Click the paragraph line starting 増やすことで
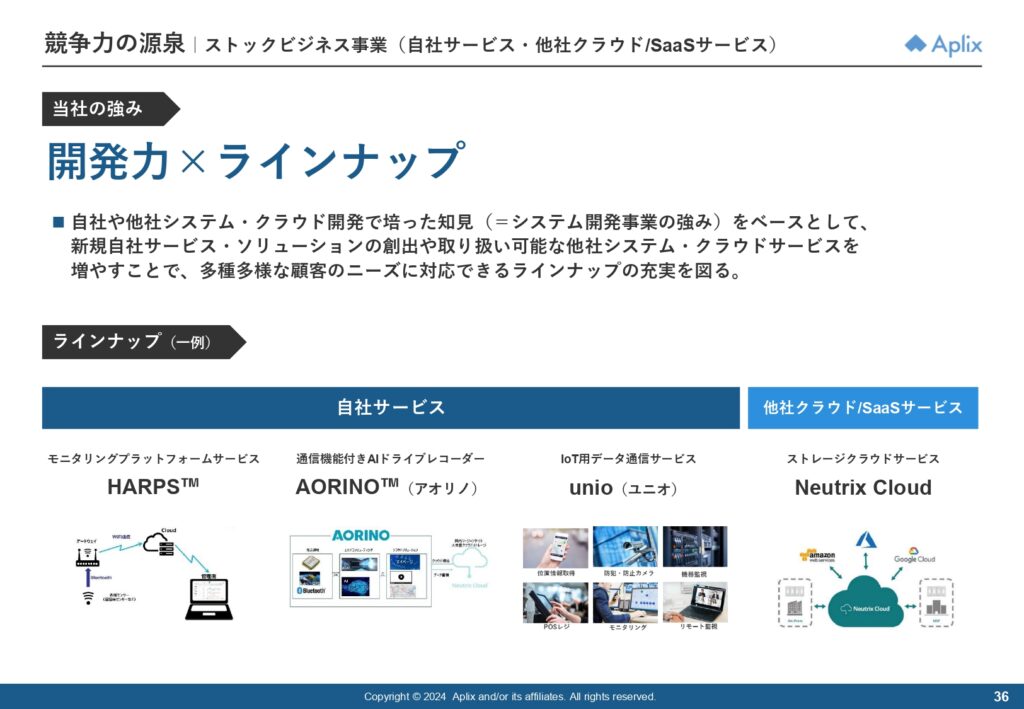The height and width of the screenshot is (709, 1024). pos(407,270)
